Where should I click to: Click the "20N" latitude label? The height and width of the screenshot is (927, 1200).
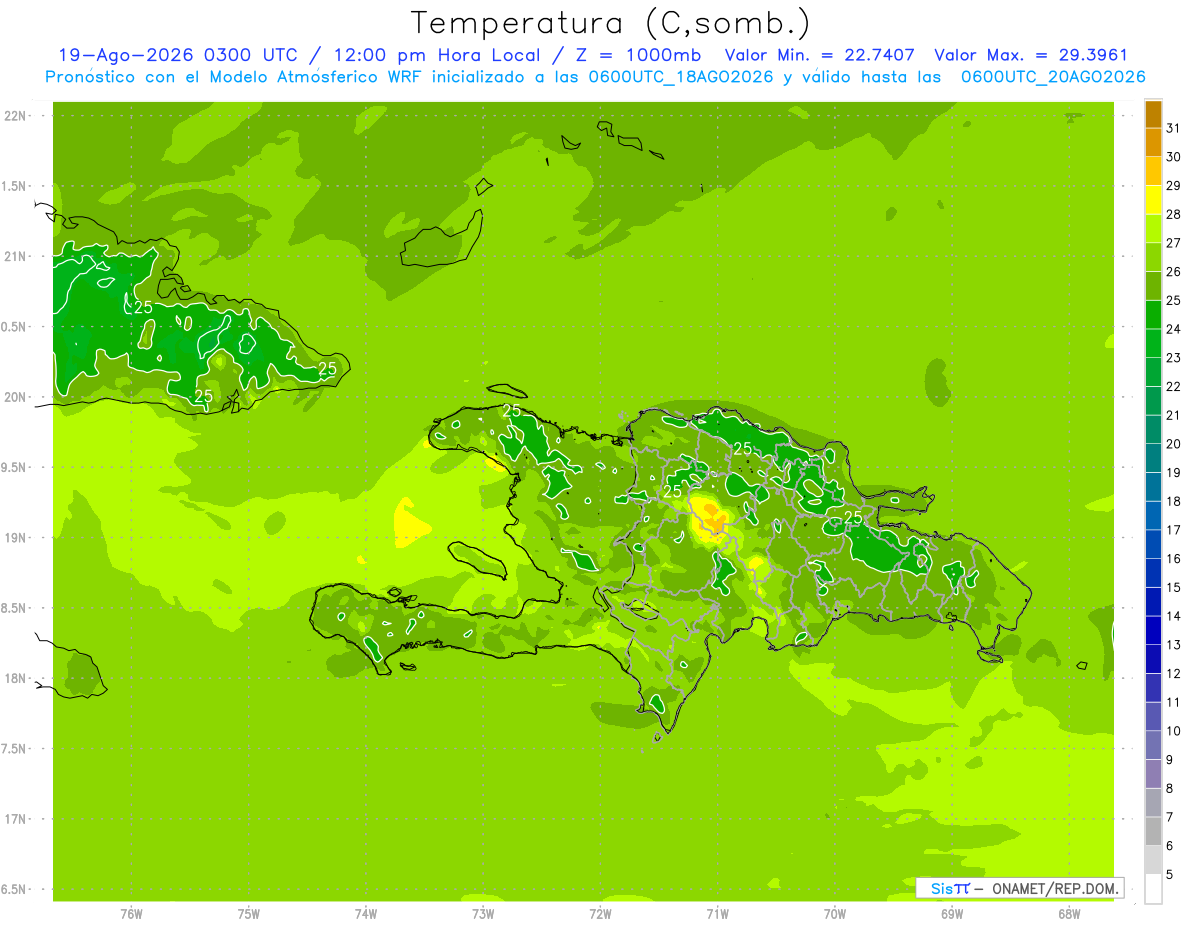pos(15,397)
